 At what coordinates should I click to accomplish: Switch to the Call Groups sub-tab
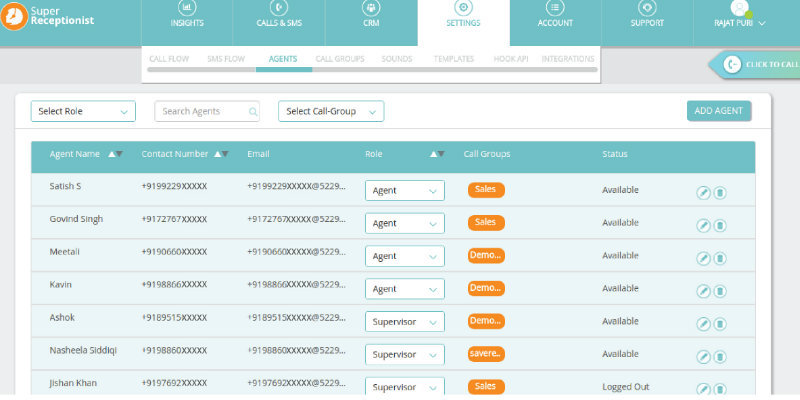point(337,59)
